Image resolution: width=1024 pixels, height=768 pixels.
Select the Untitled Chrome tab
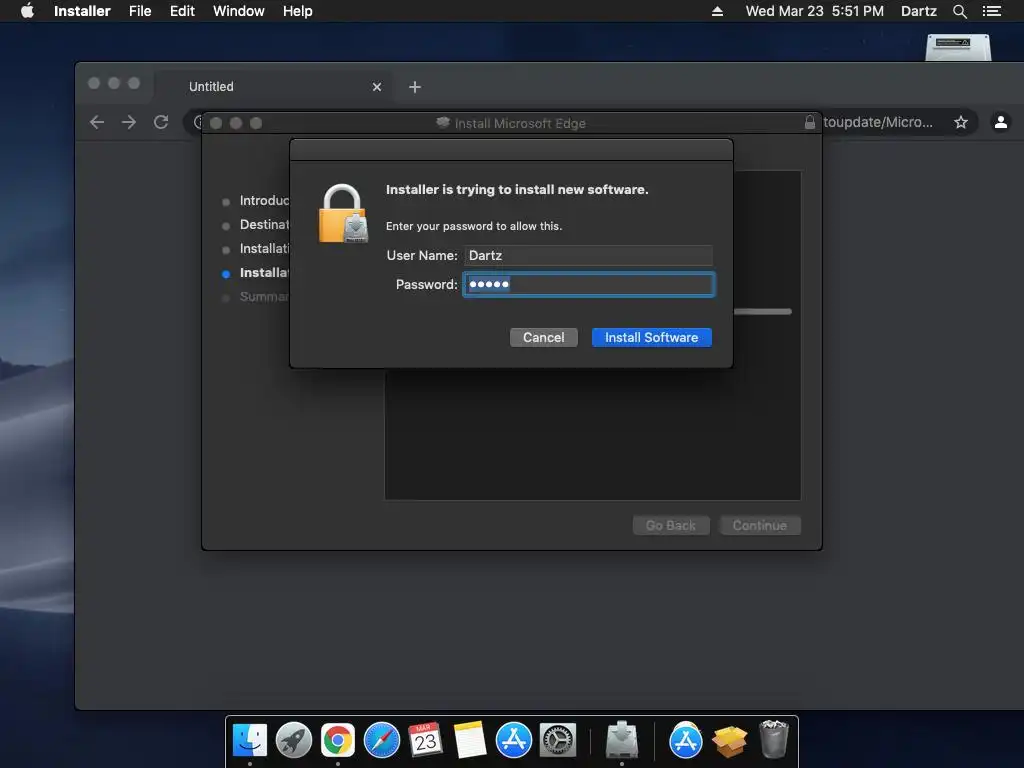tap(274, 87)
